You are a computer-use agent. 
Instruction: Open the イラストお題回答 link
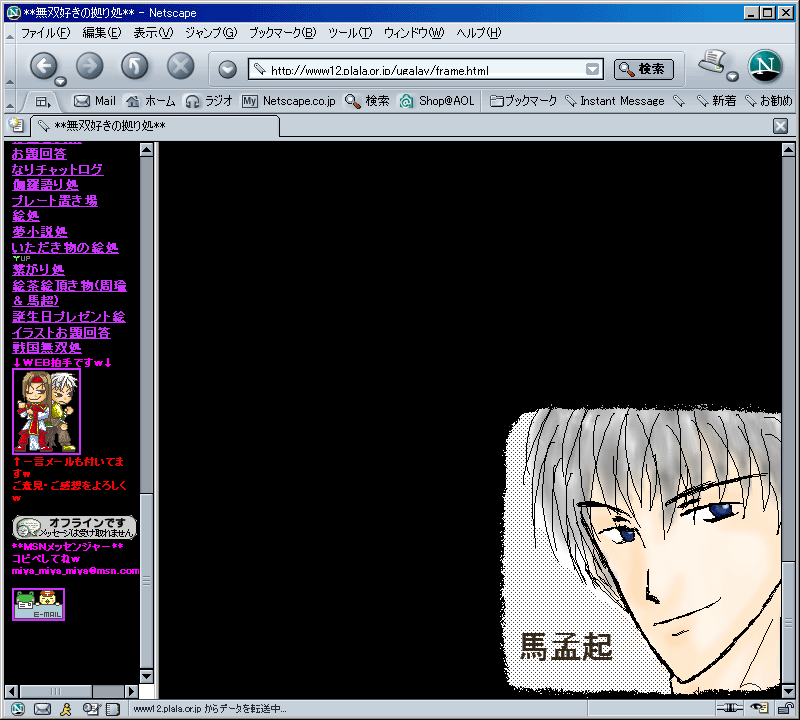(61, 332)
